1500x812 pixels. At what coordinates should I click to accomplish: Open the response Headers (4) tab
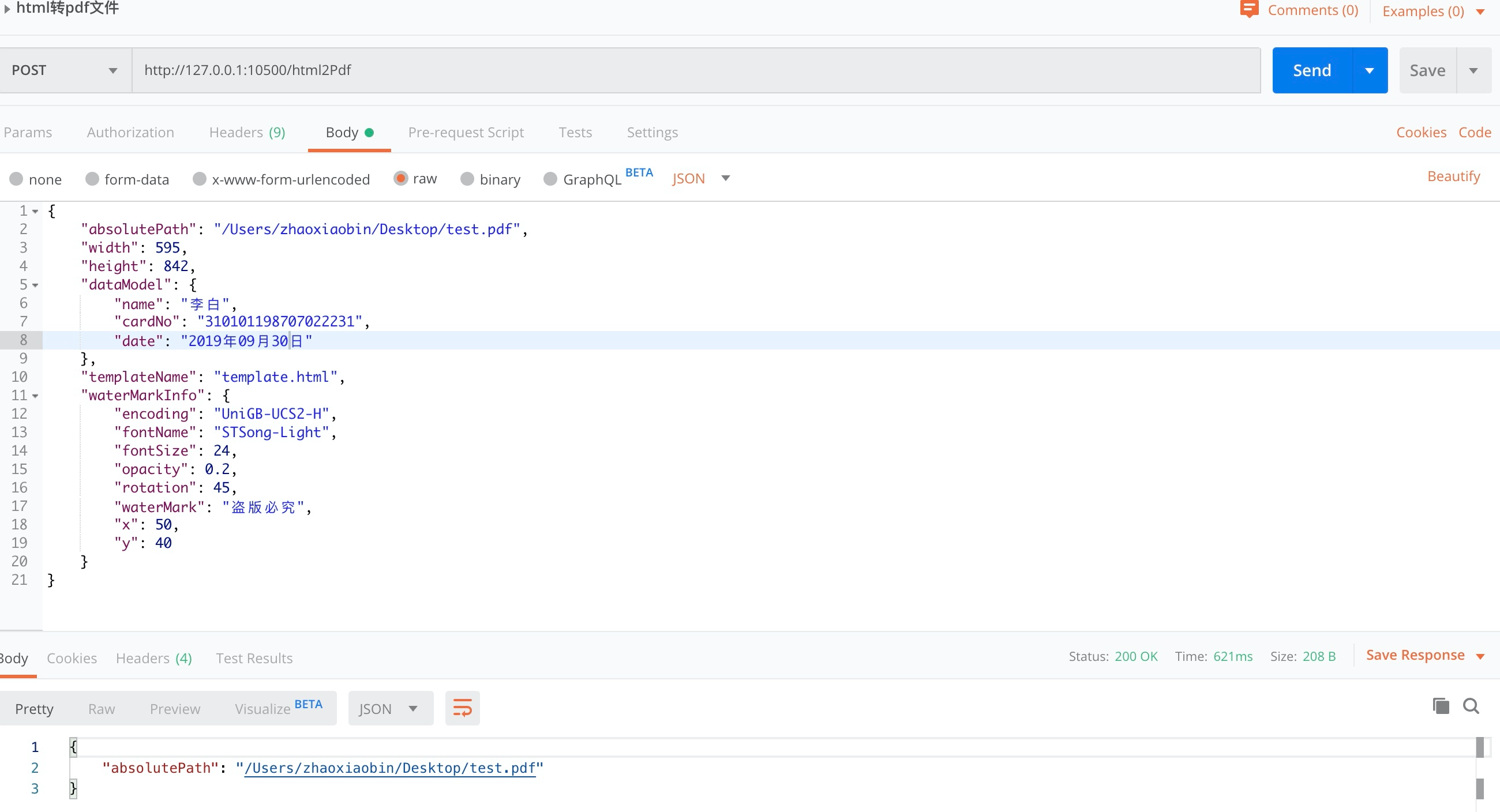tap(153, 658)
